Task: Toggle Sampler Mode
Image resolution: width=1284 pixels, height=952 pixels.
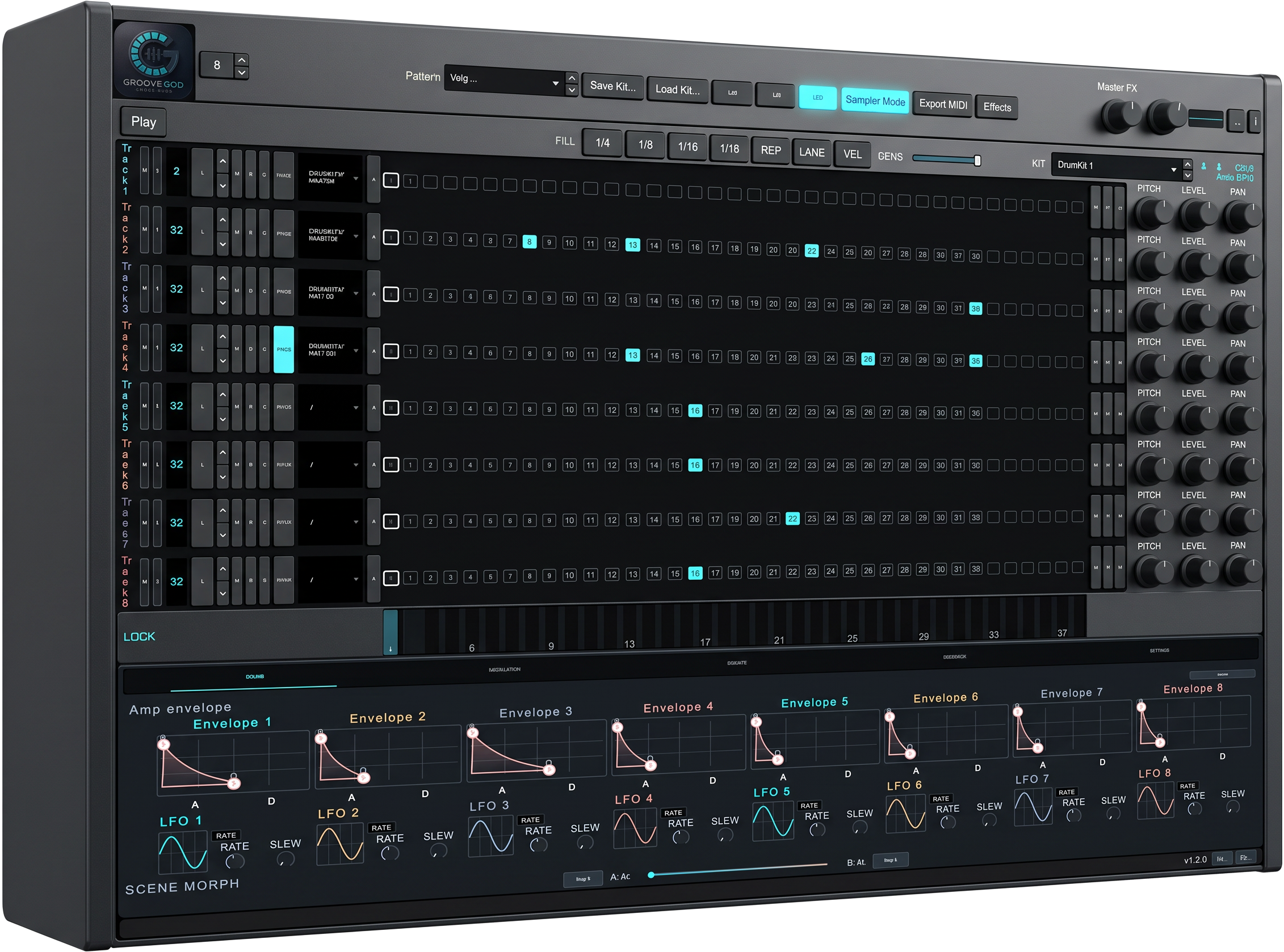Action: coord(875,101)
